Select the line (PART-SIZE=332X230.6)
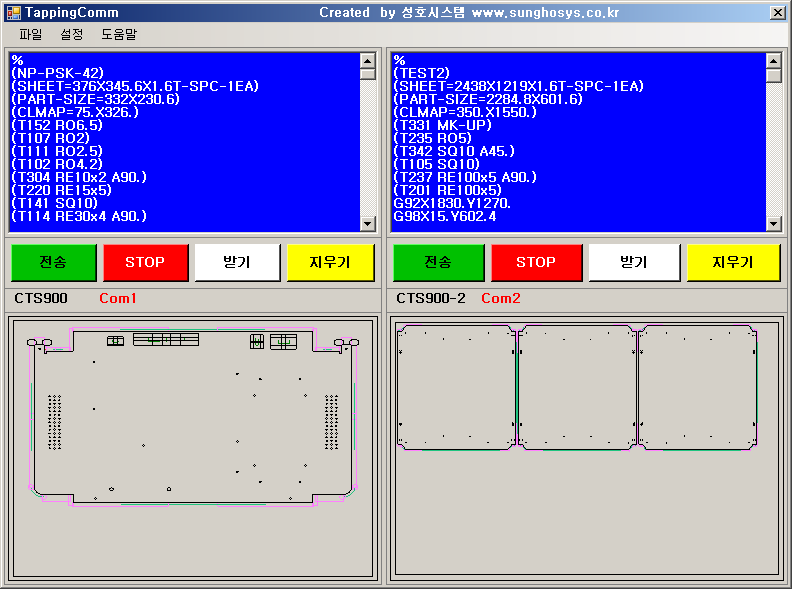Image resolution: width=792 pixels, height=589 pixels. [x=95, y=99]
